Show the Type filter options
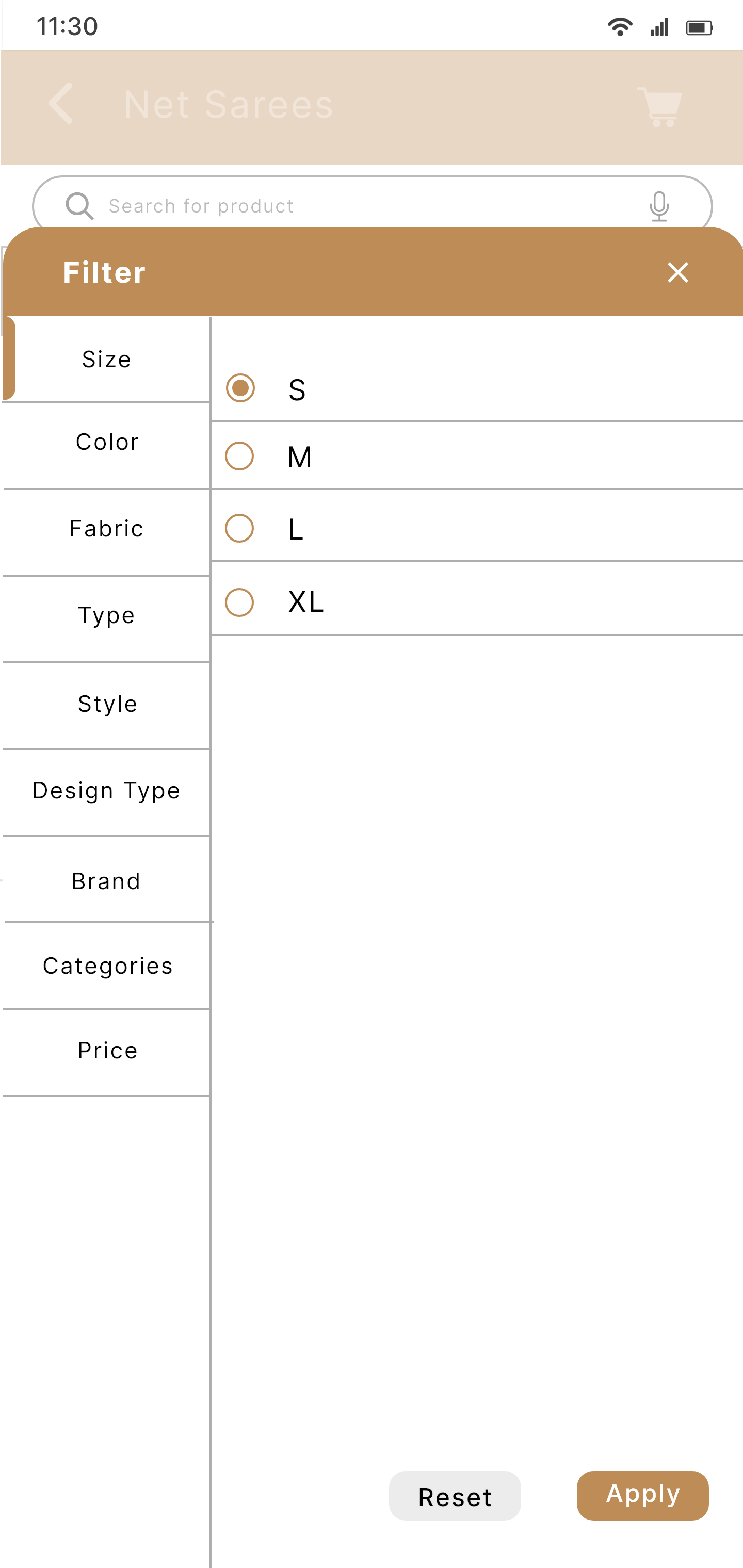Screen dimensions: 743x1568 pos(107,615)
